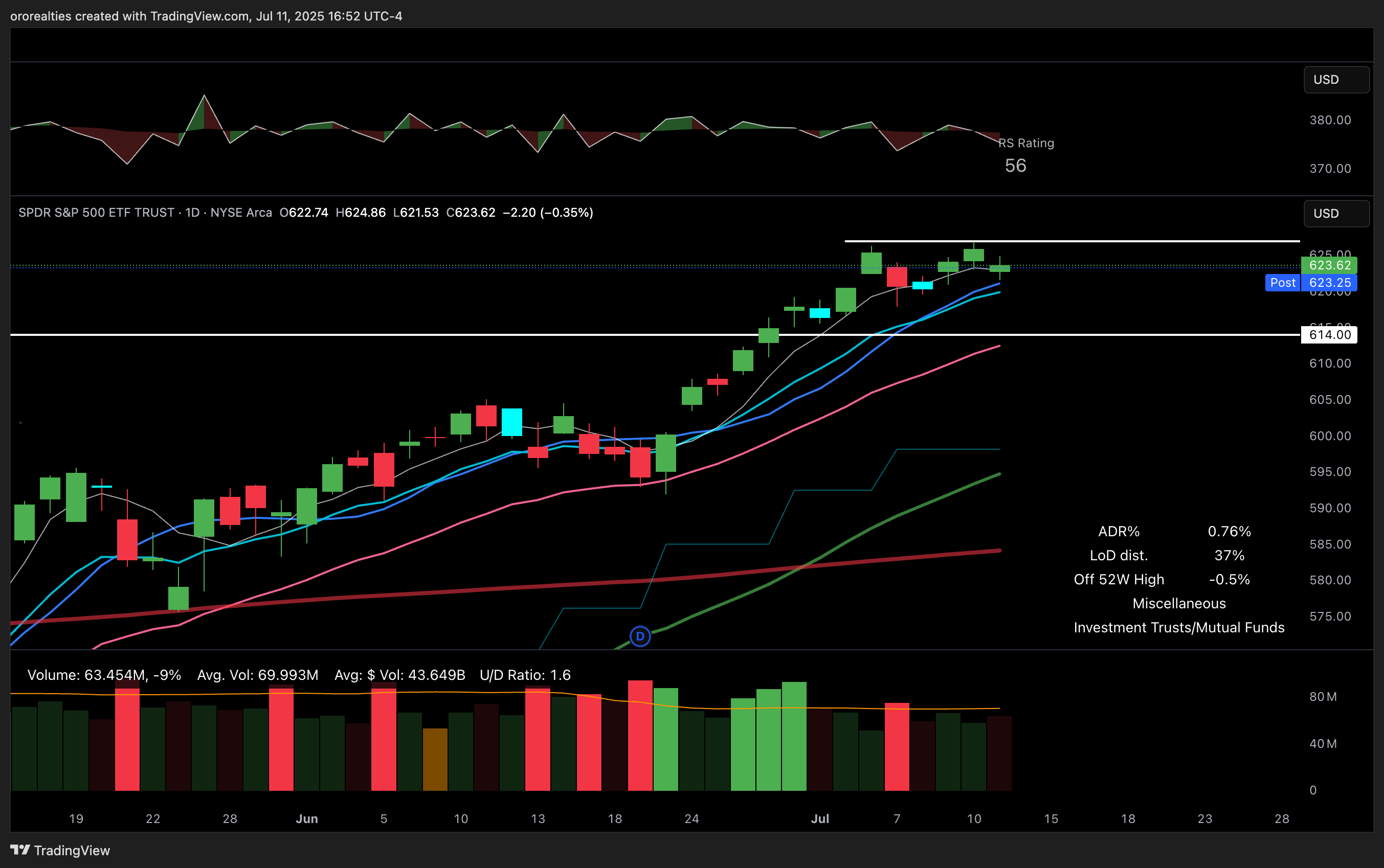
Task: Click the O622.74 open value in legend
Action: [x=304, y=213]
